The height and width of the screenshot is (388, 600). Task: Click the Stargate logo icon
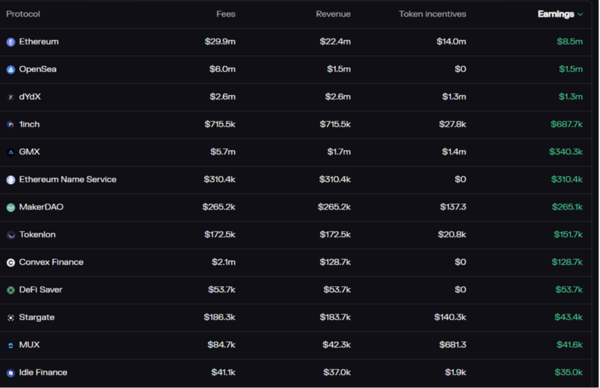coord(11,318)
